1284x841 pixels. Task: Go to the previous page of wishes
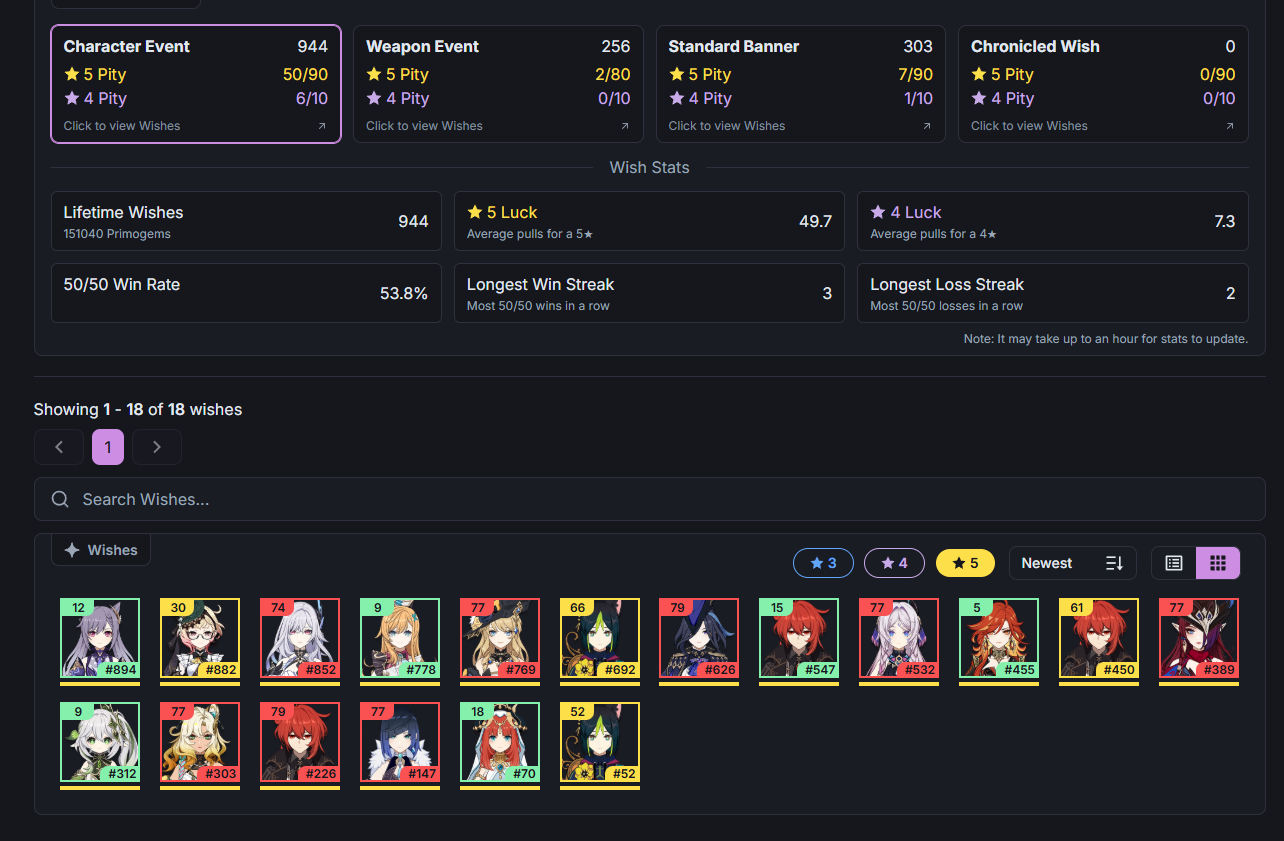point(59,447)
